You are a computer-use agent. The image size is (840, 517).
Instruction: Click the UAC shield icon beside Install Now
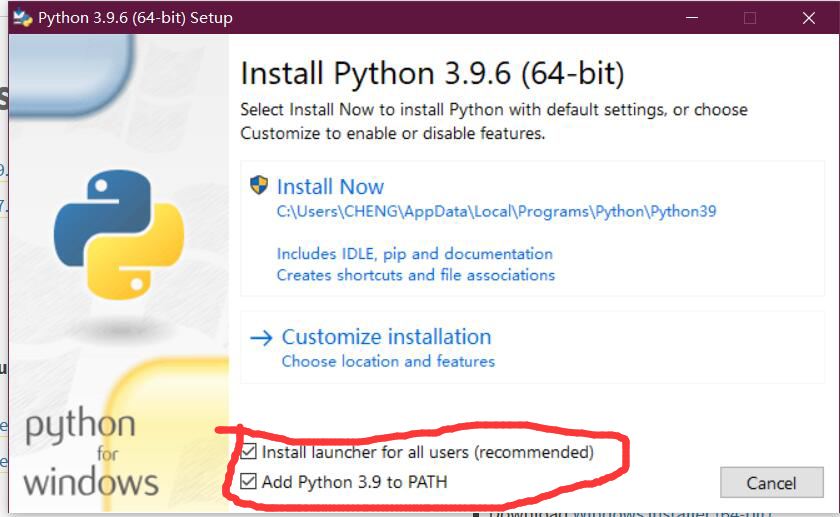point(259,185)
